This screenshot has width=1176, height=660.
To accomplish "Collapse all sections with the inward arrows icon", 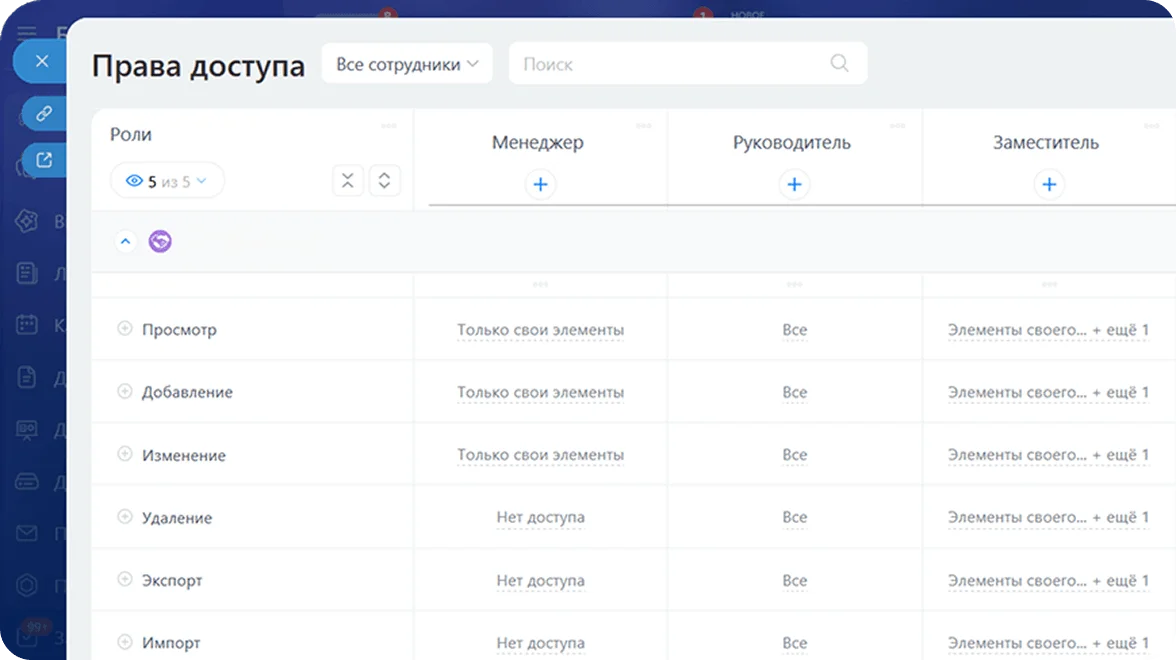I will tap(347, 181).
